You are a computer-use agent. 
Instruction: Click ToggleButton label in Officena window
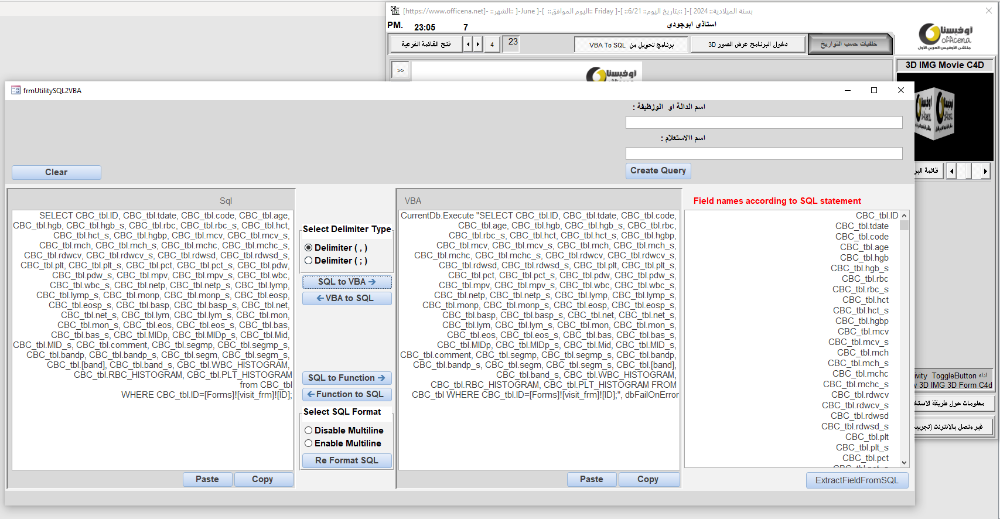click(954, 376)
